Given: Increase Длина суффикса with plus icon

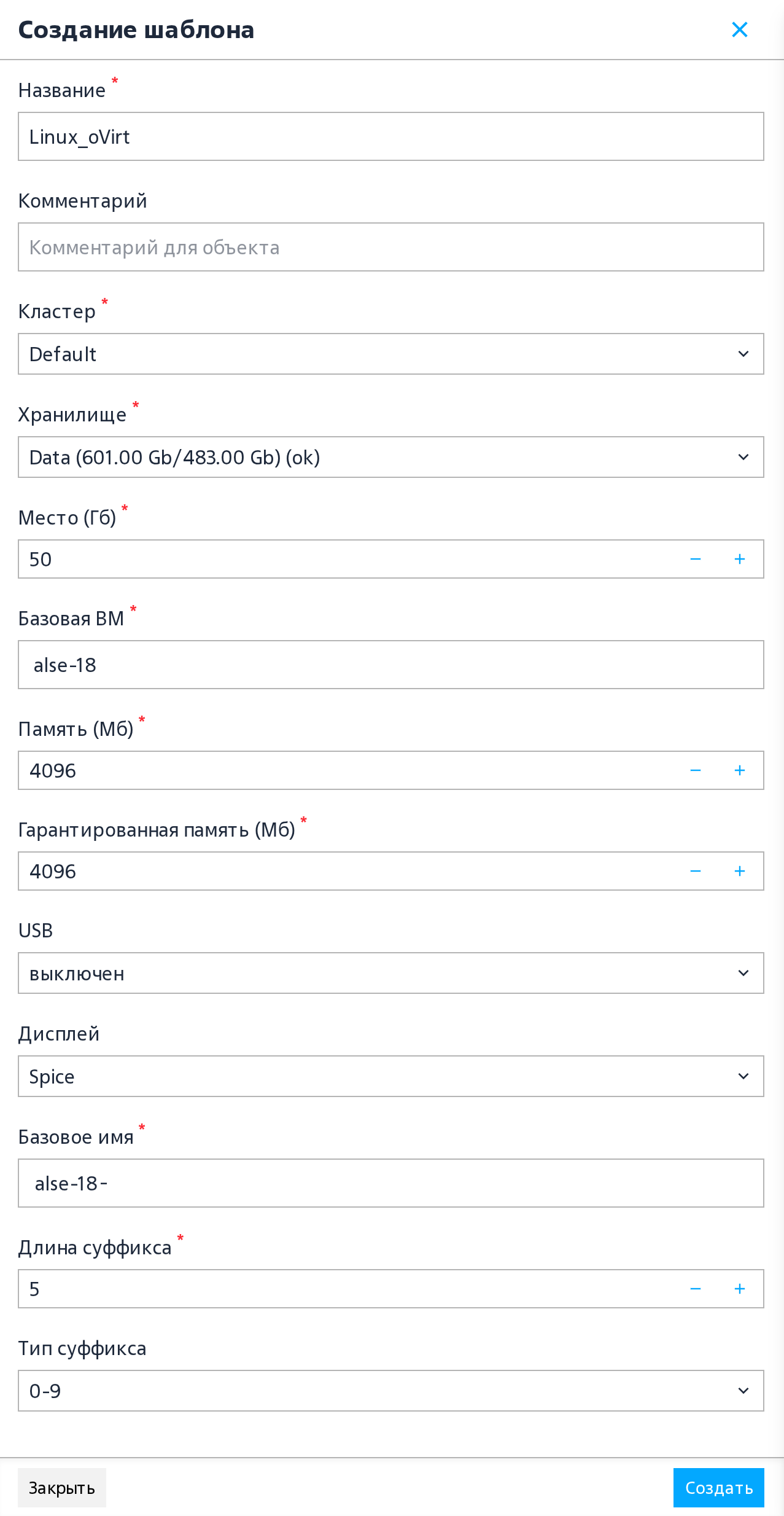Looking at the screenshot, I should pos(740,1289).
